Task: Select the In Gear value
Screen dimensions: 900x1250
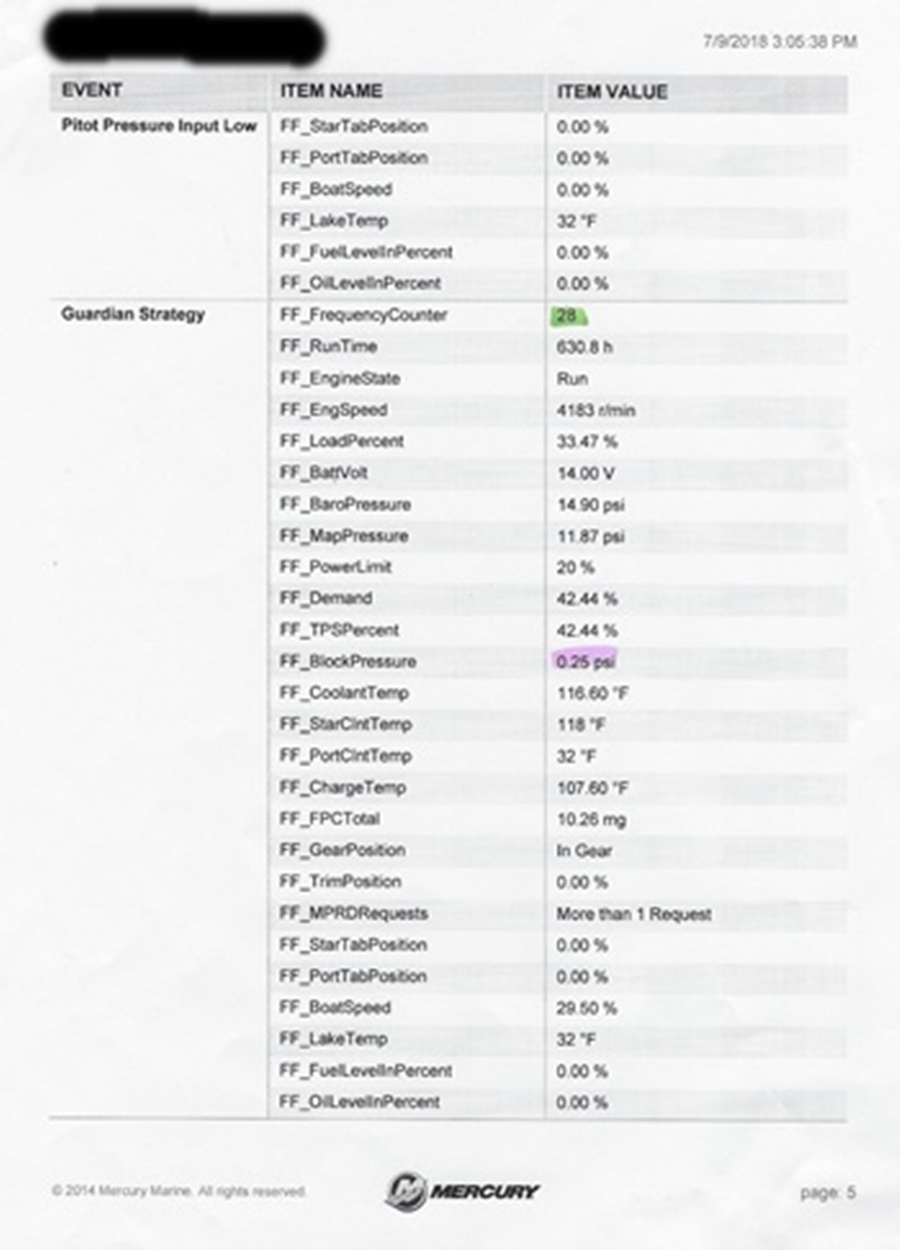Action: point(584,850)
